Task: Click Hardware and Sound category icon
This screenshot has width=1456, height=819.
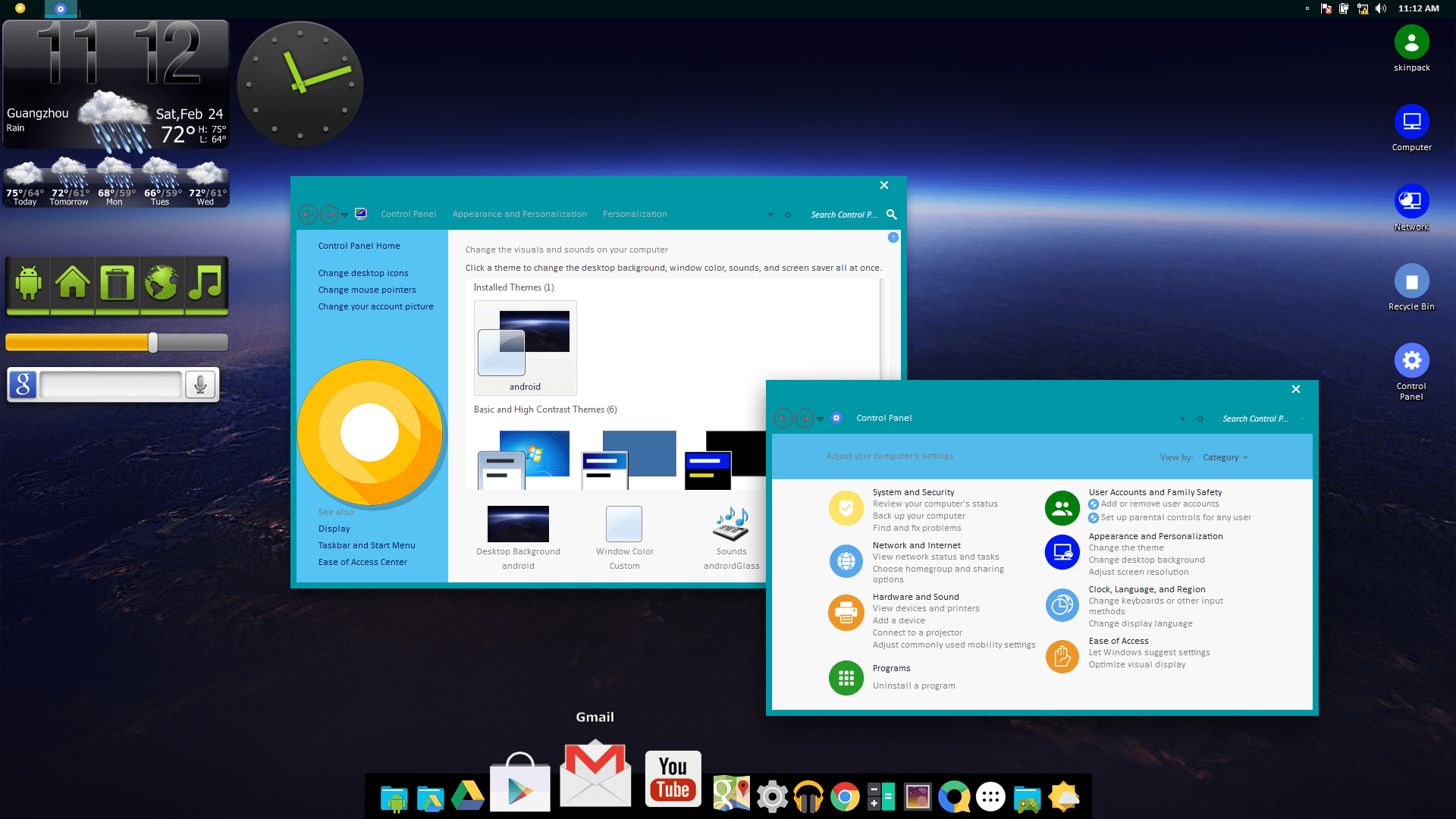Action: coord(846,613)
